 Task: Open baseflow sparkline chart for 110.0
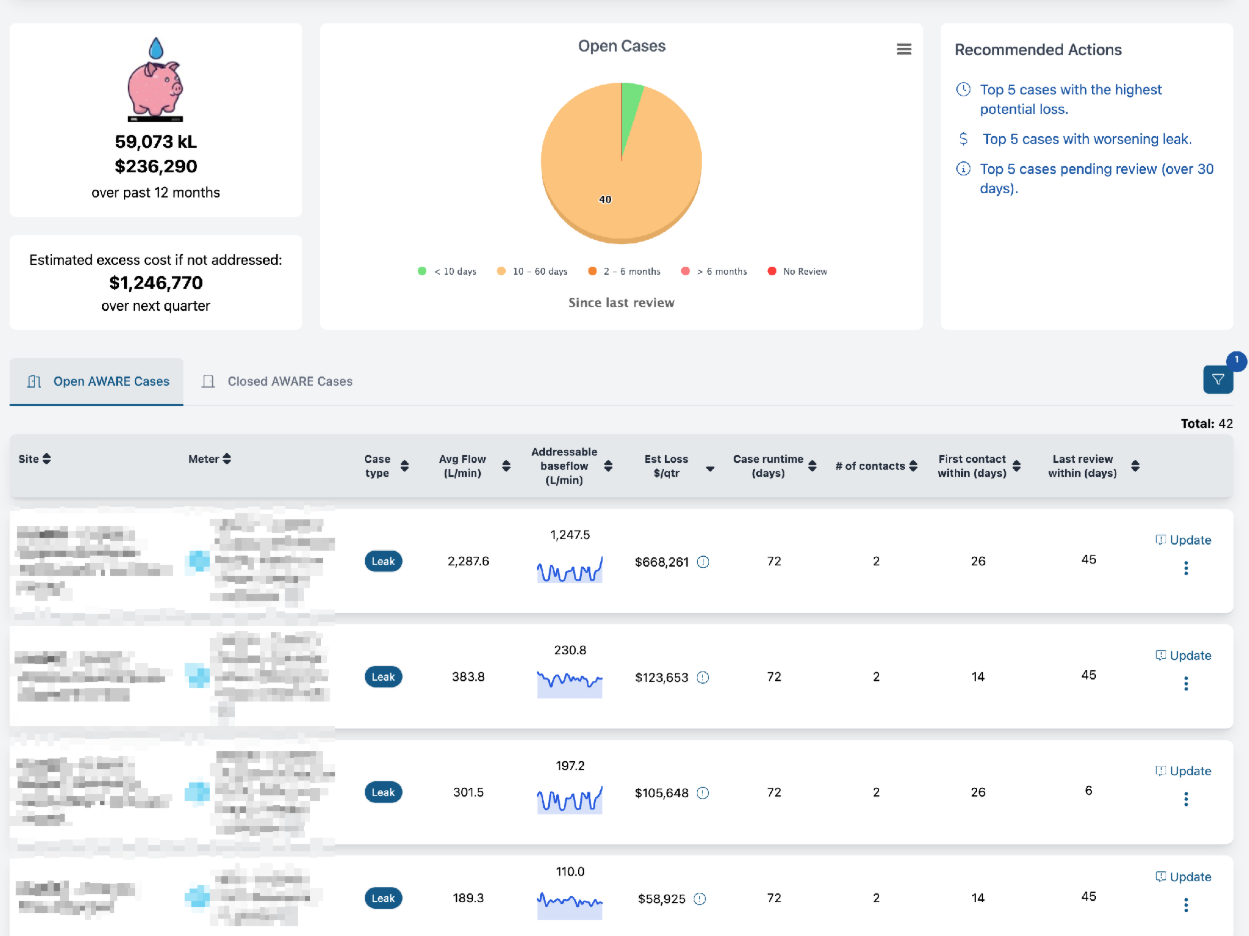pyautogui.click(x=570, y=904)
